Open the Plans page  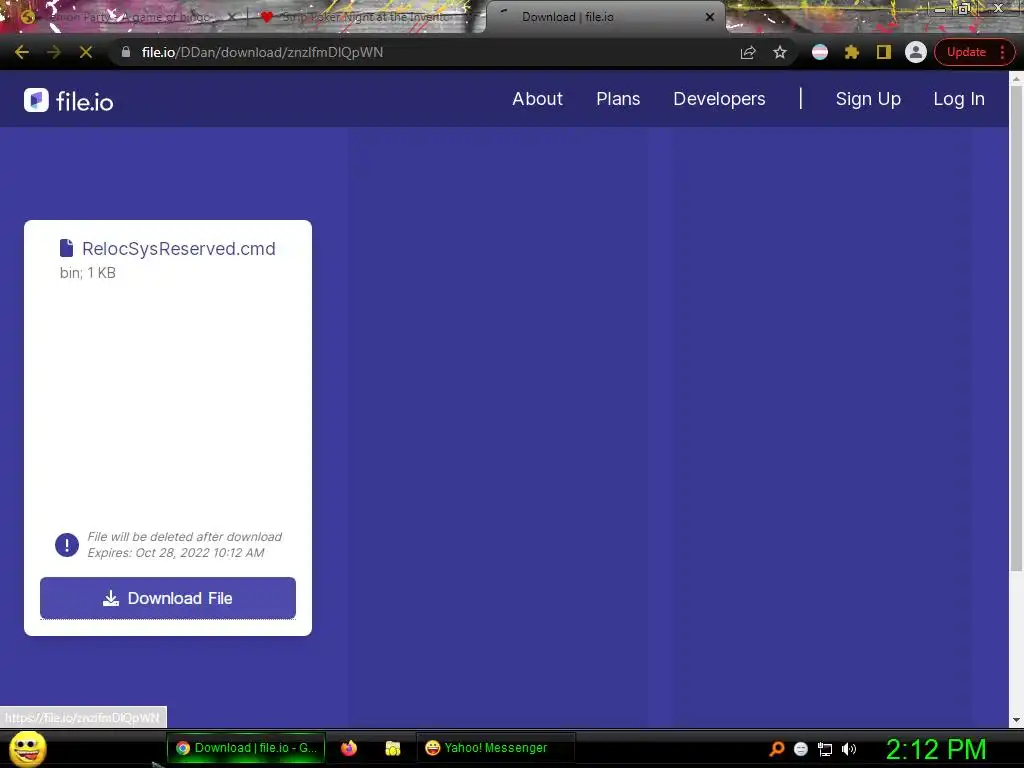(618, 99)
